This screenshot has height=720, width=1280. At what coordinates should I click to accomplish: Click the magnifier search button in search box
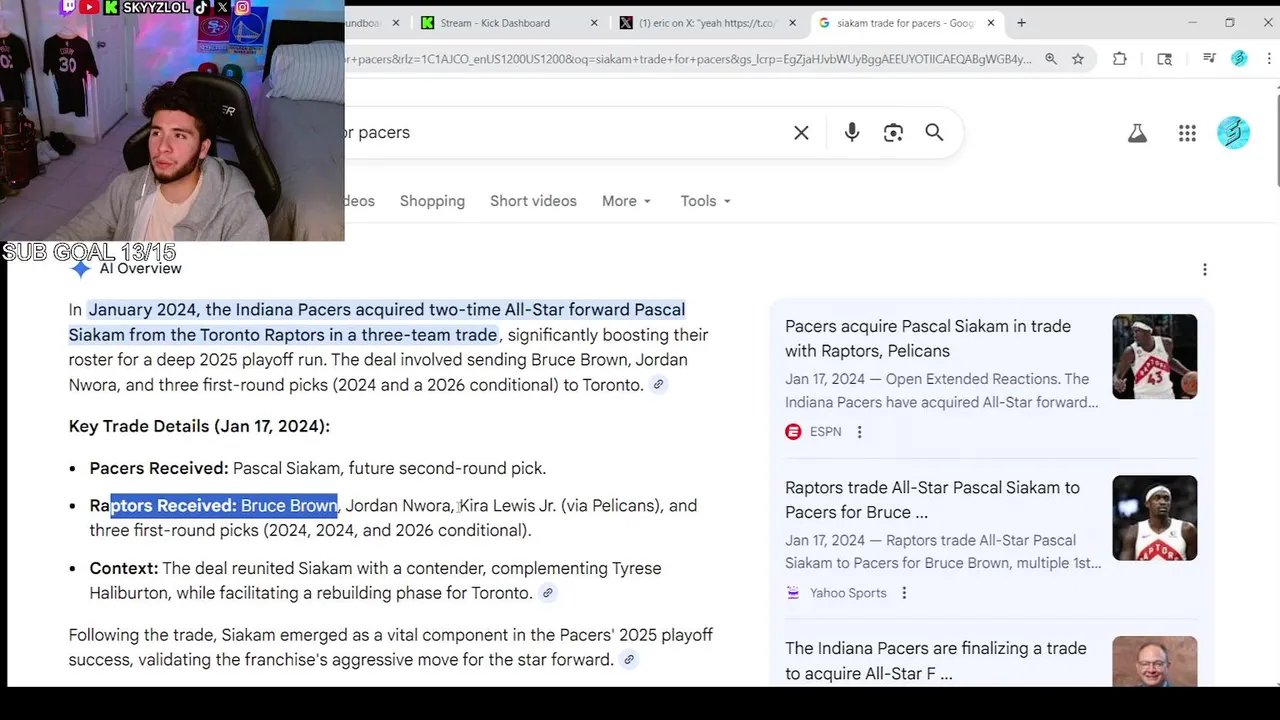pyautogui.click(x=934, y=132)
